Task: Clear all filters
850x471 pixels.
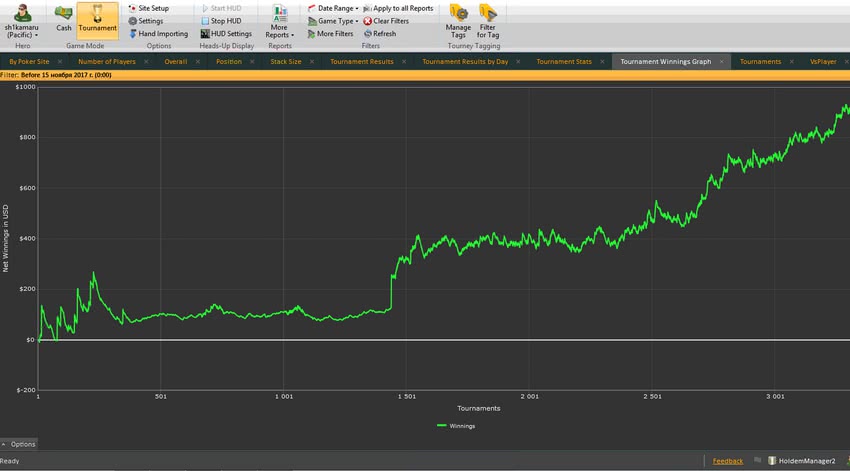Action: click(386, 21)
